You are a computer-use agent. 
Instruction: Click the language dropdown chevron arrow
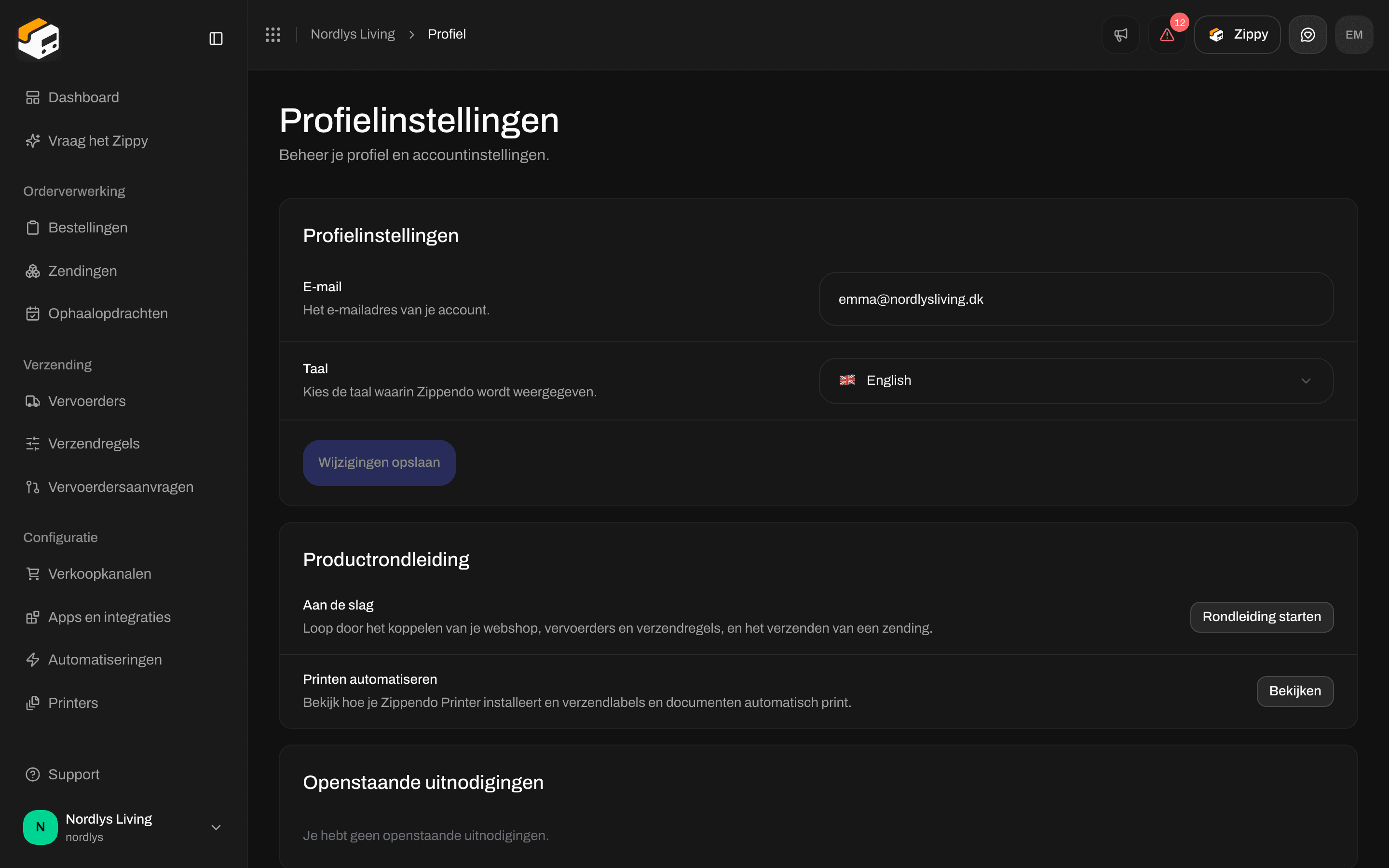pyautogui.click(x=1306, y=380)
